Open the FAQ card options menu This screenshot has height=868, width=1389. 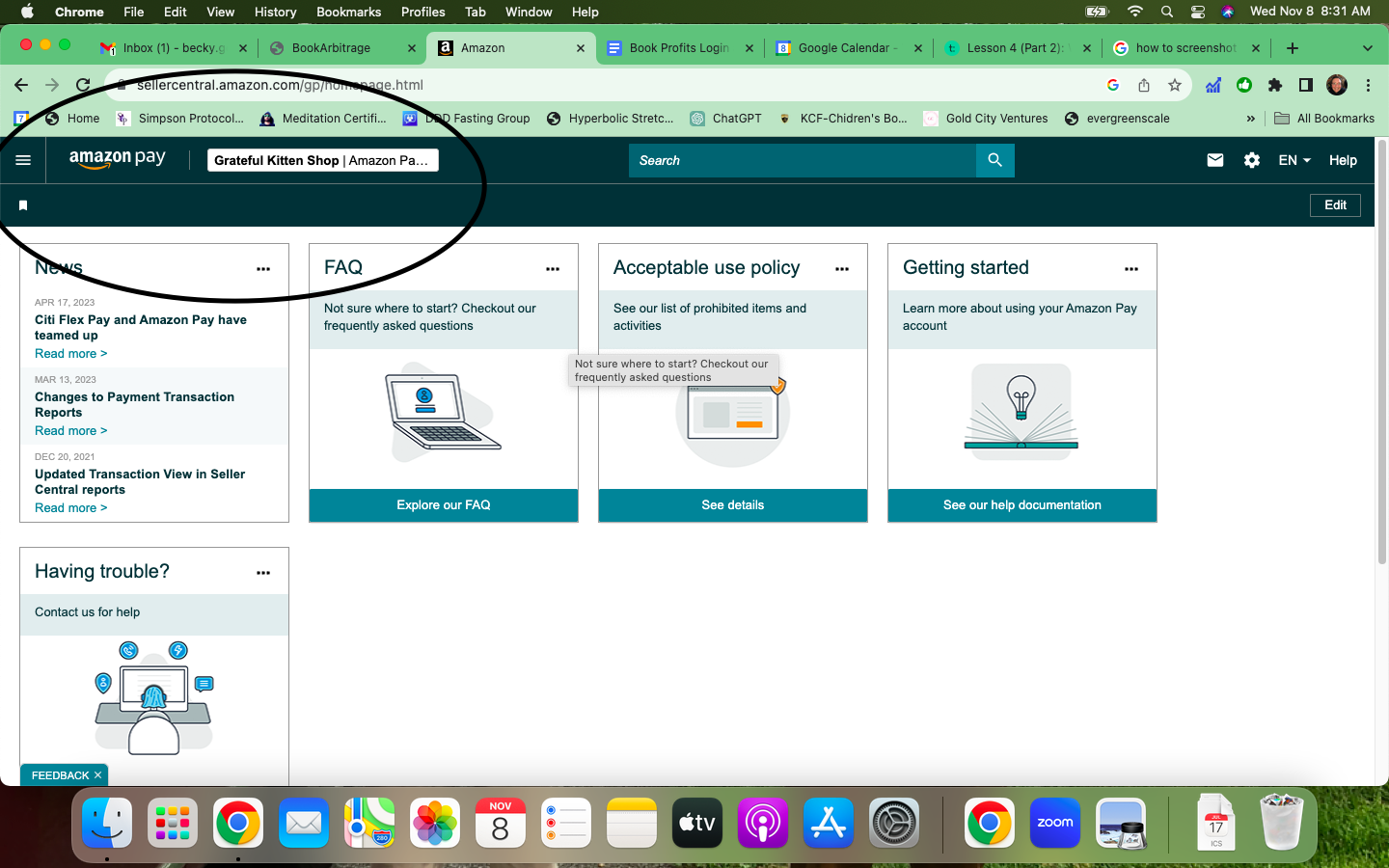click(x=553, y=269)
